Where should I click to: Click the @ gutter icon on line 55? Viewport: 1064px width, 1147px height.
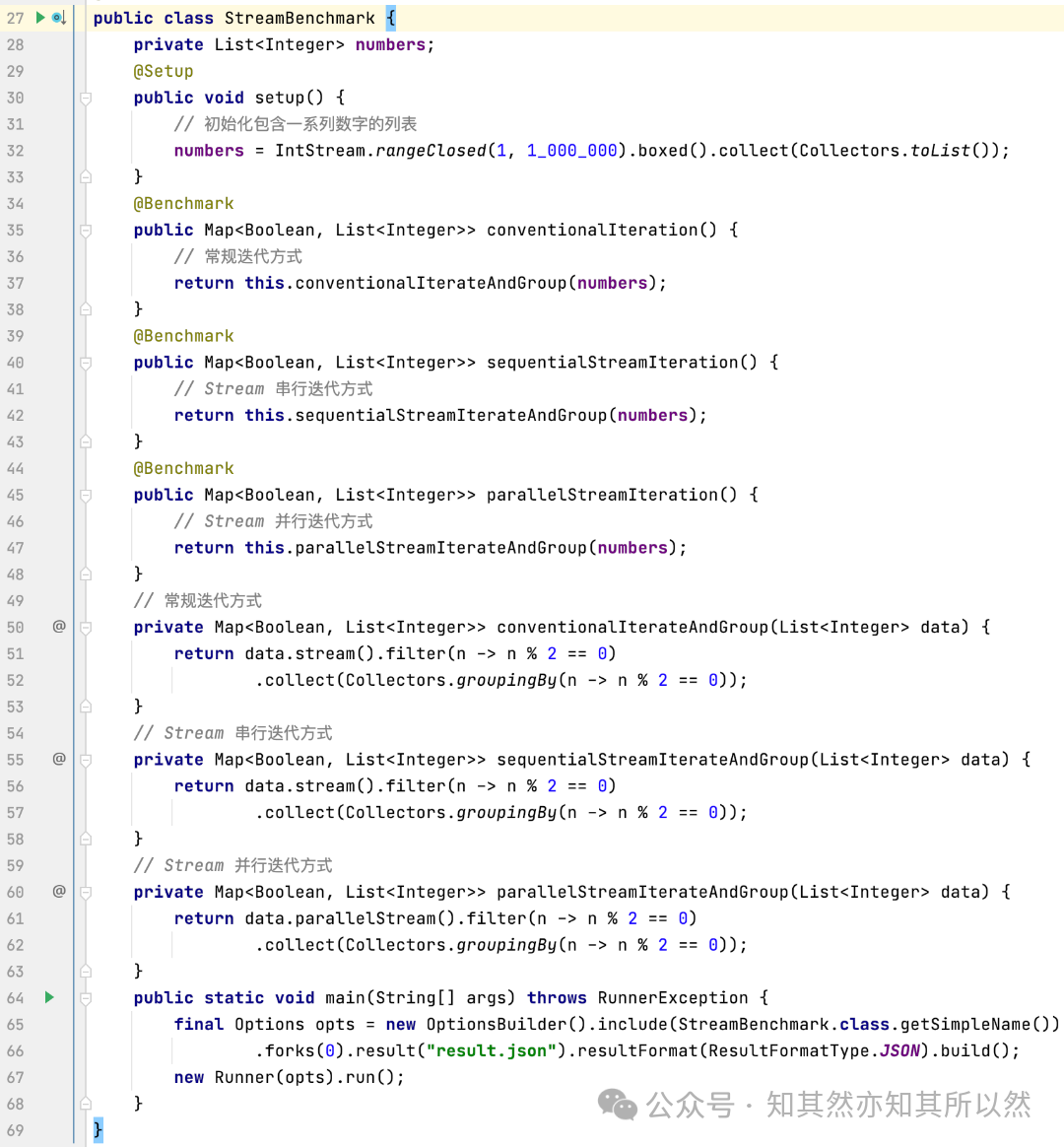(59, 759)
